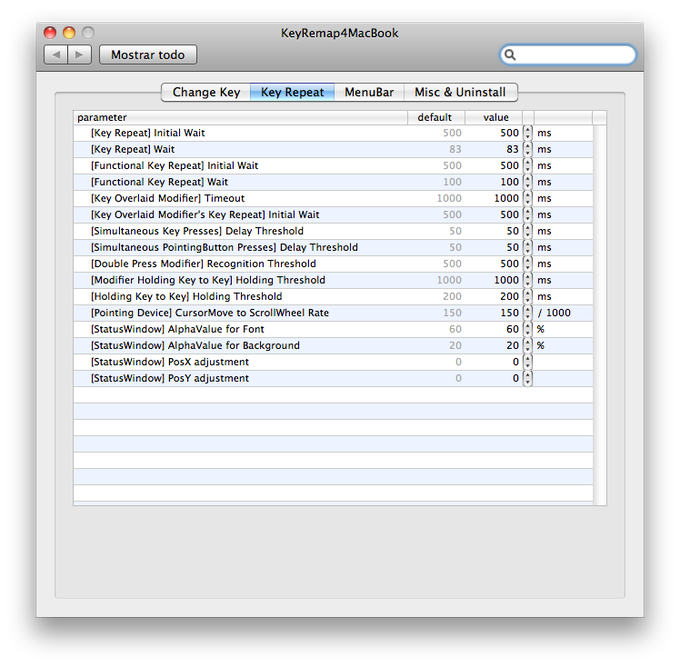Select [StatusWindow] AlphaValue for Background row
The width and height of the screenshot is (680, 667).
point(333,346)
